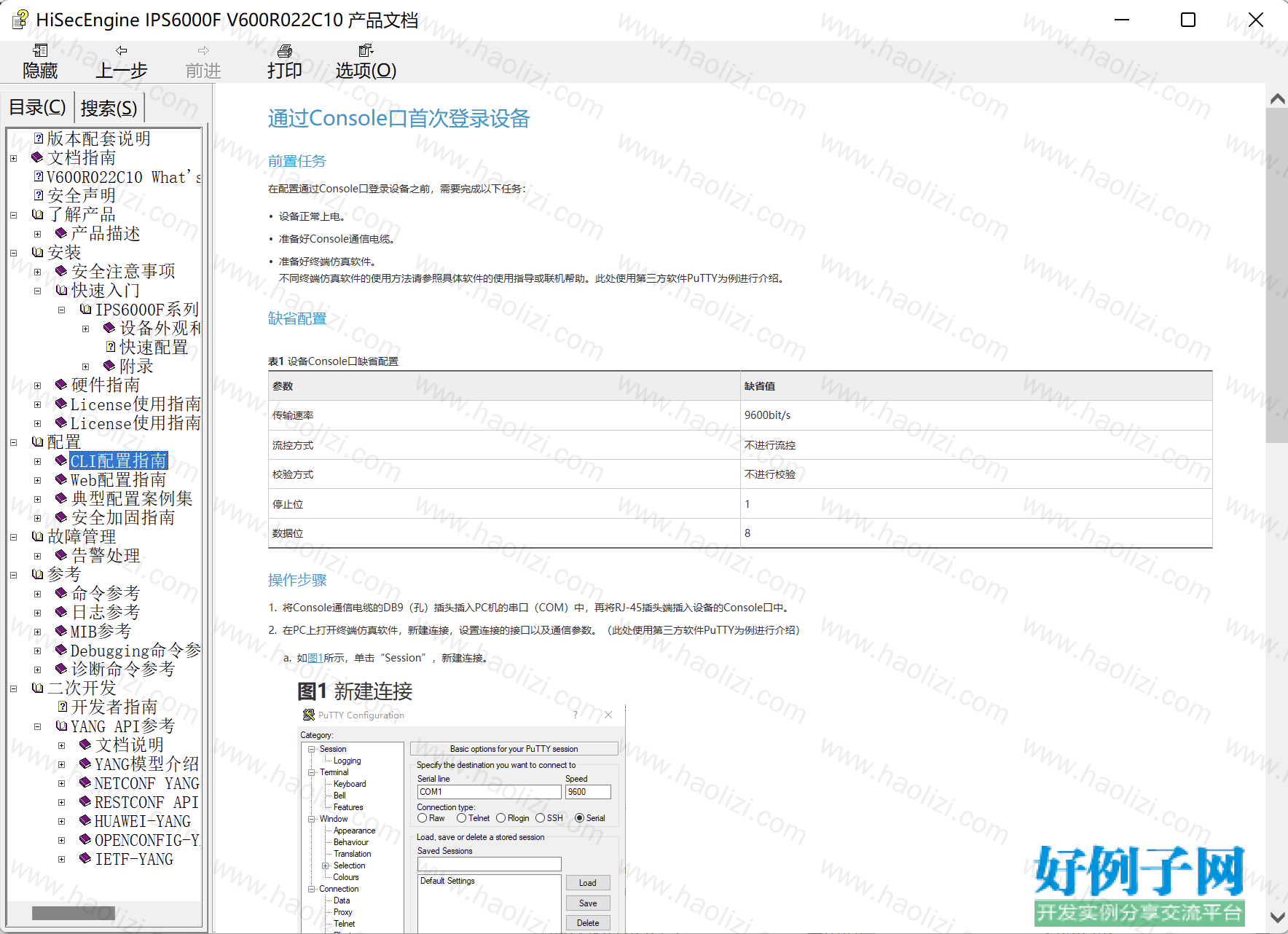Click the book icon beside 安全注意事项
Image resolution: width=1288 pixels, height=934 pixels.
click(x=62, y=271)
